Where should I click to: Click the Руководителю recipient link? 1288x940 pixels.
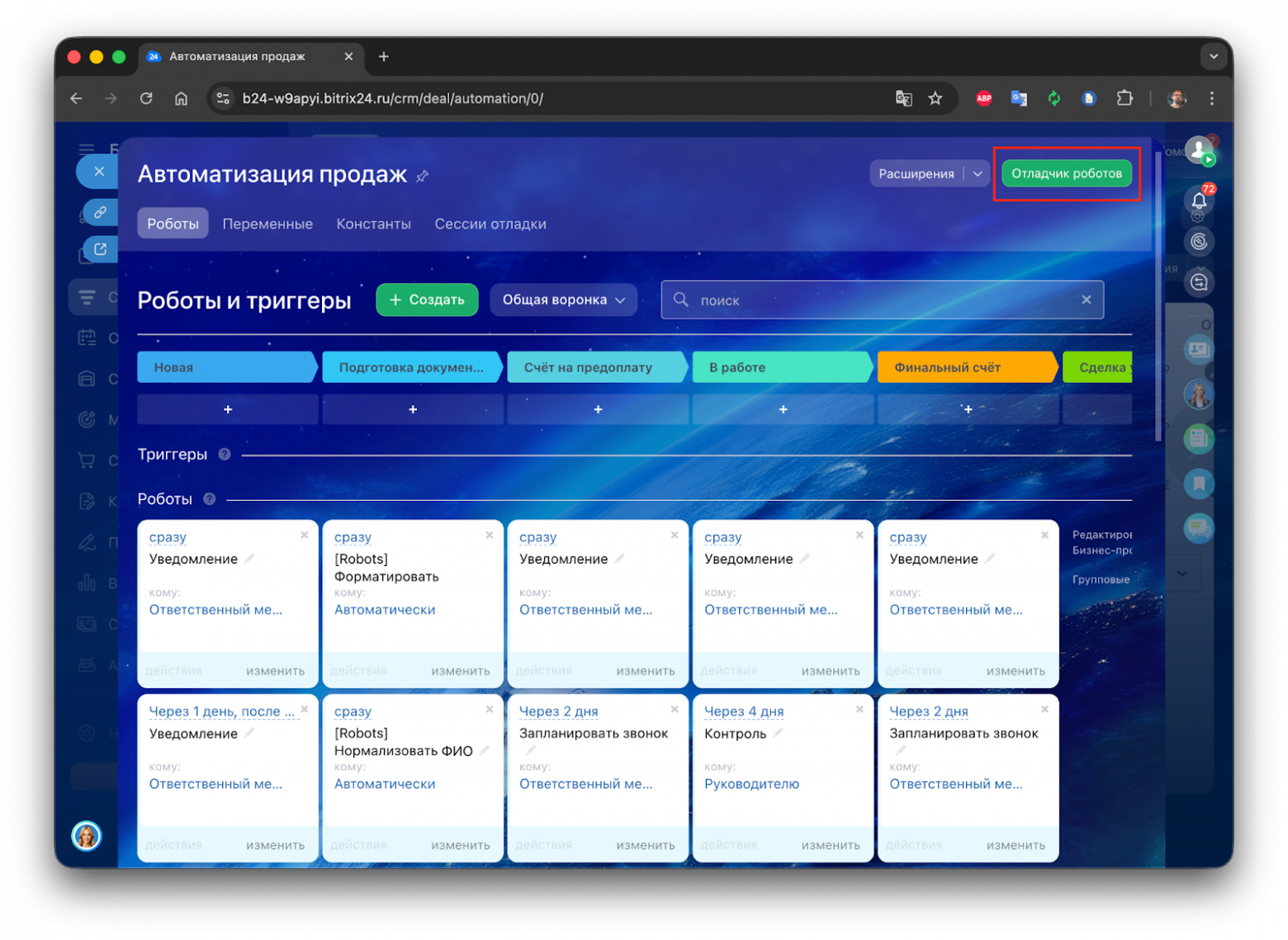(751, 784)
